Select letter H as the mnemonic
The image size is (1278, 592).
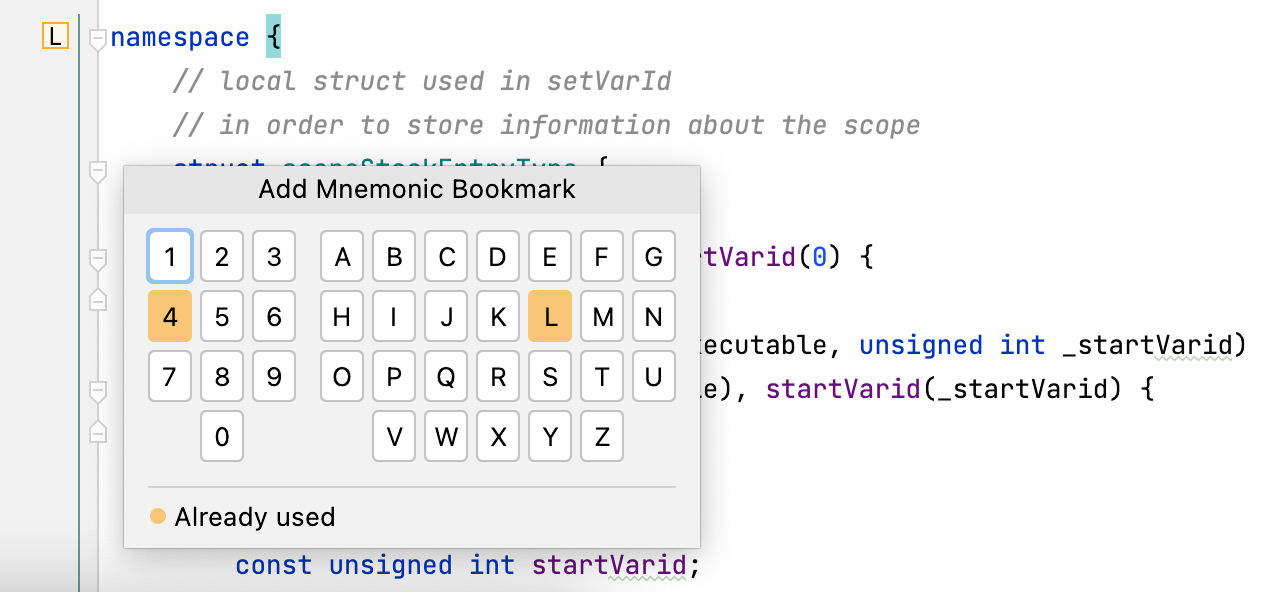tap(341, 316)
